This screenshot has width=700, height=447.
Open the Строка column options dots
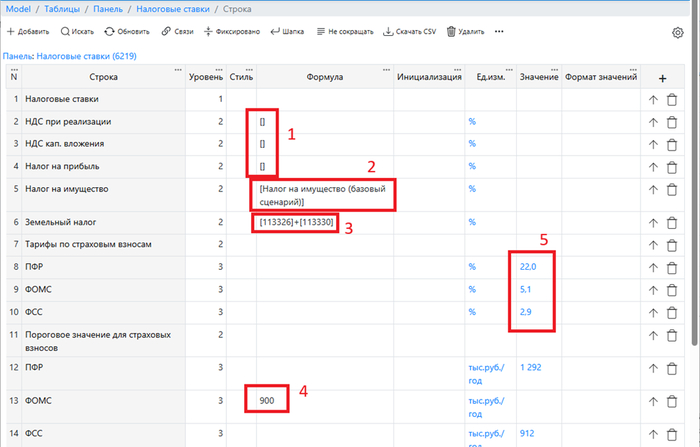pos(178,69)
